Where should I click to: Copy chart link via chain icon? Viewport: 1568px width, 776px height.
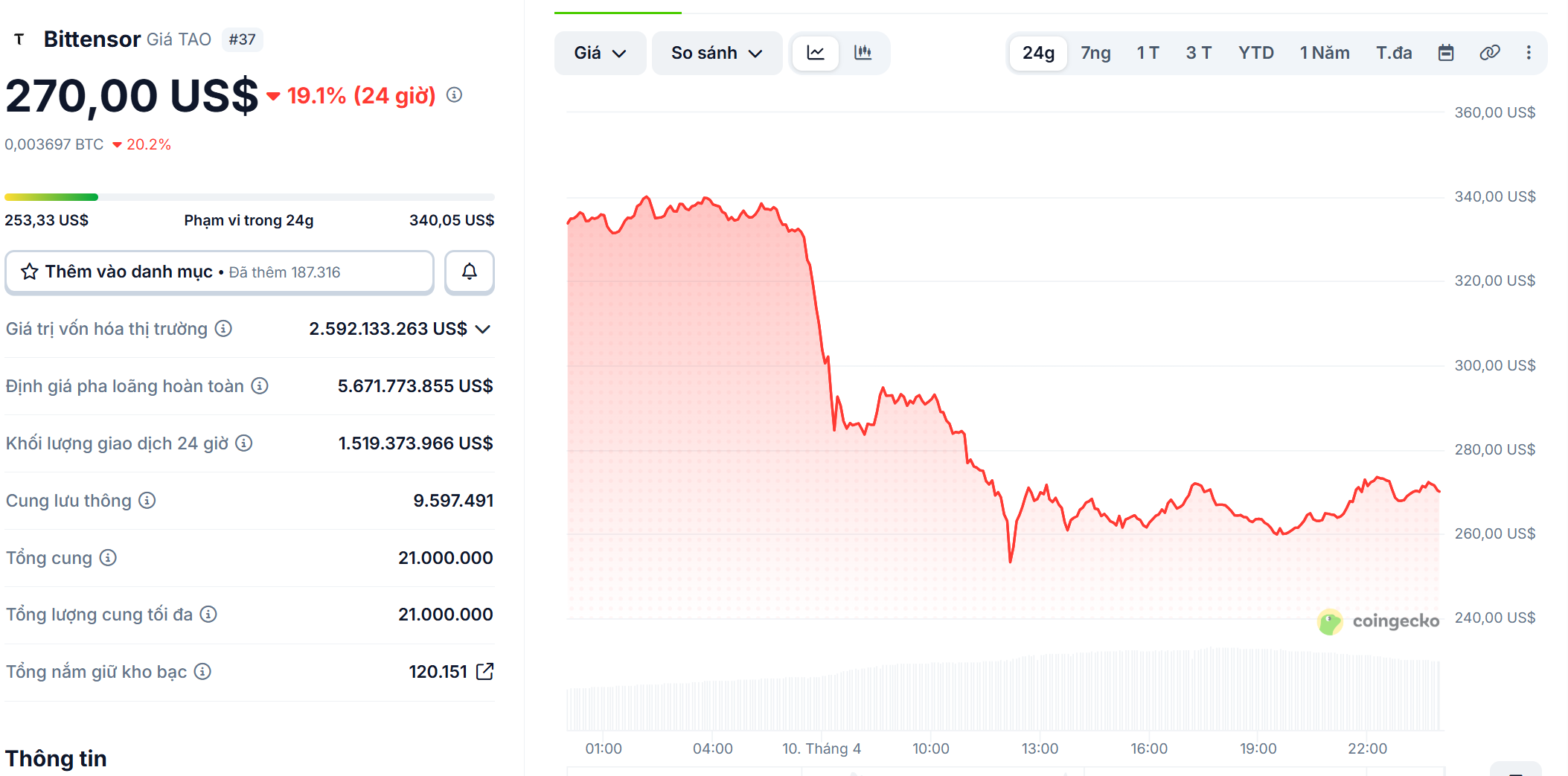coord(1490,53)
